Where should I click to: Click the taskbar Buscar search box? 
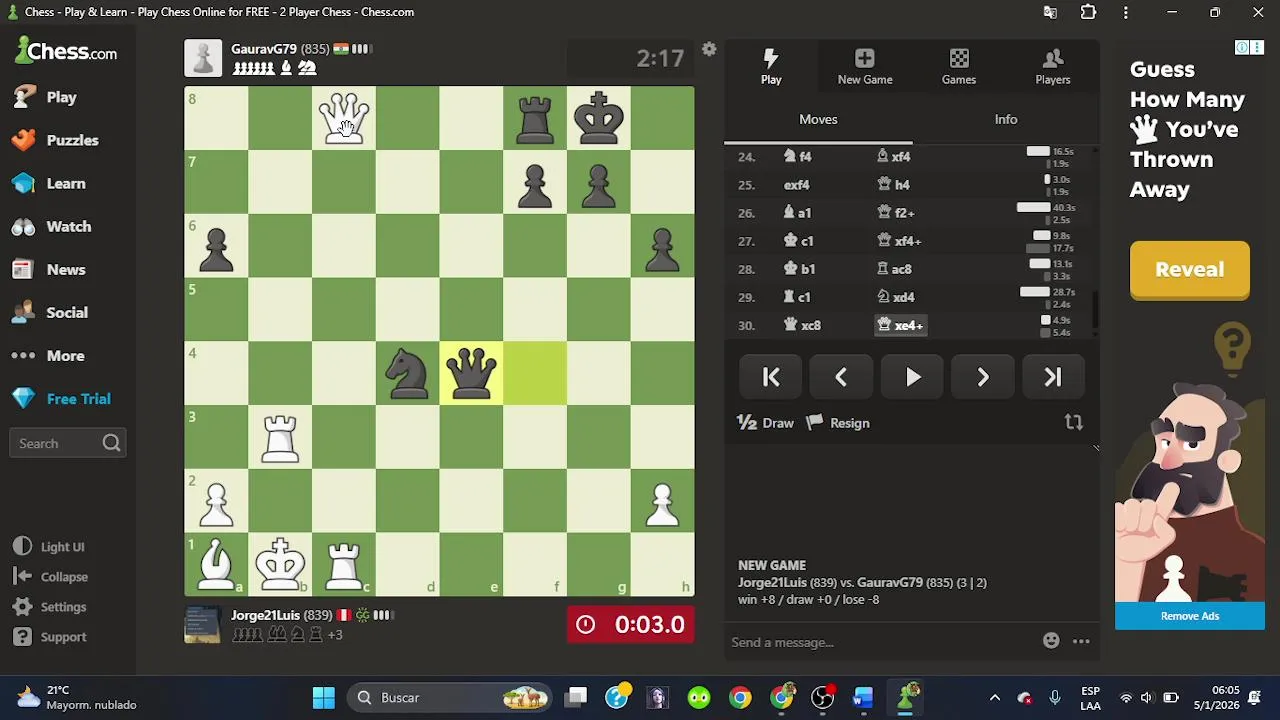click(x=451, y=697)
